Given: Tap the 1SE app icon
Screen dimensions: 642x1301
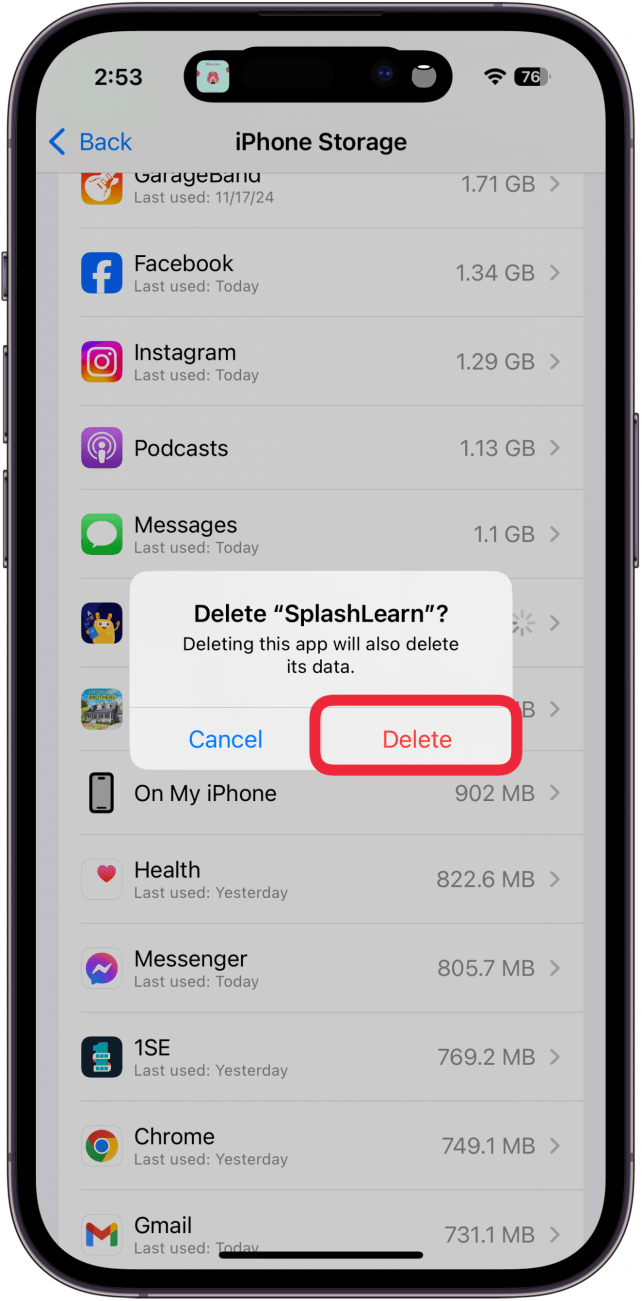Looking at the screenshot, I should [102, 1057].
